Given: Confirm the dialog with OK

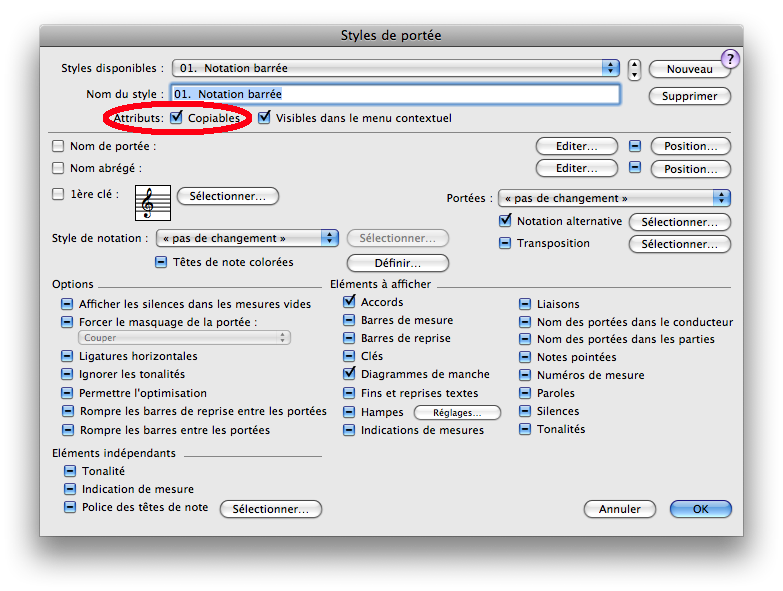Looking at the screenshot, I should (700, 509).
